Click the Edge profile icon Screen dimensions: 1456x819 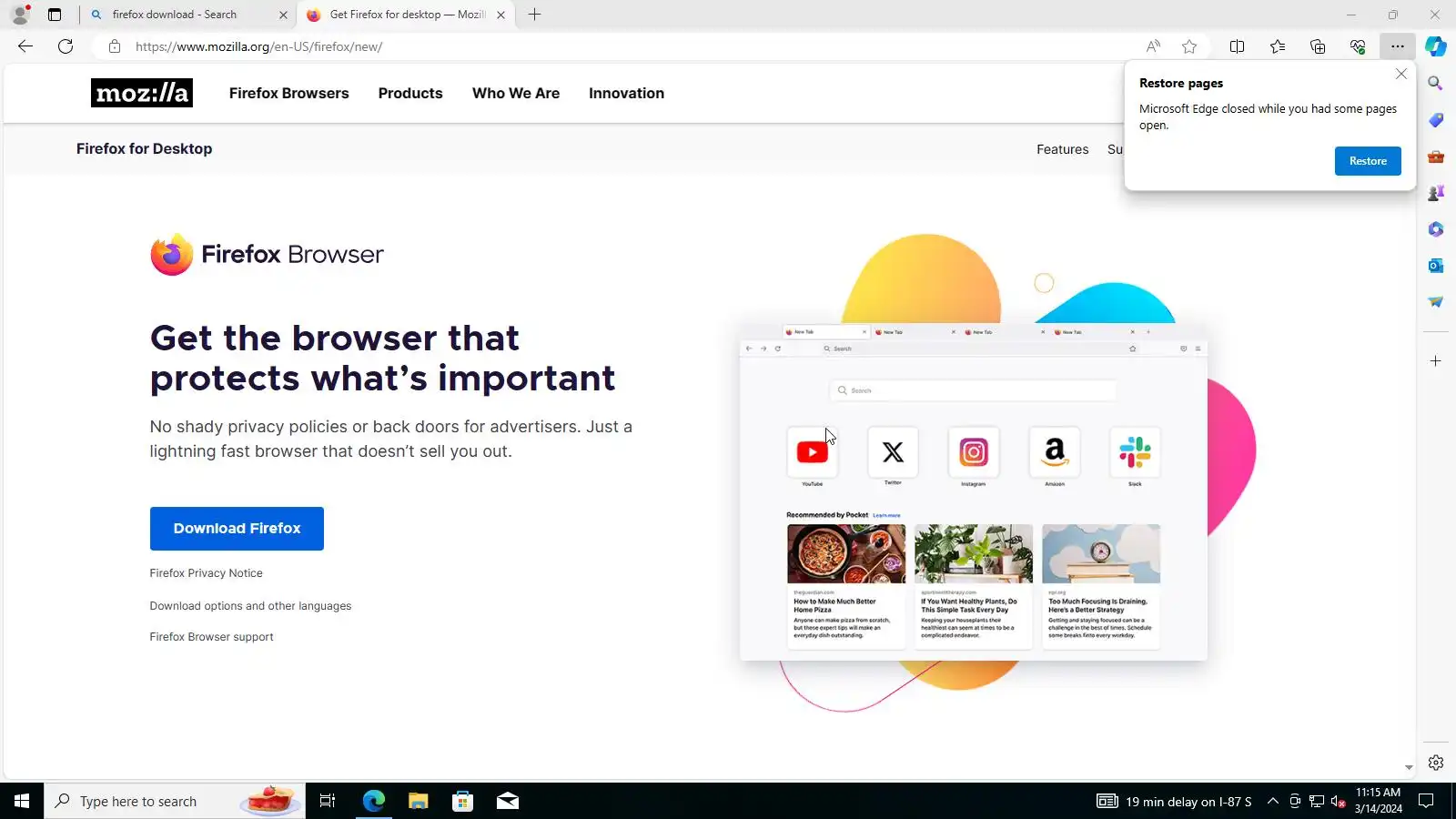(20, 15)
